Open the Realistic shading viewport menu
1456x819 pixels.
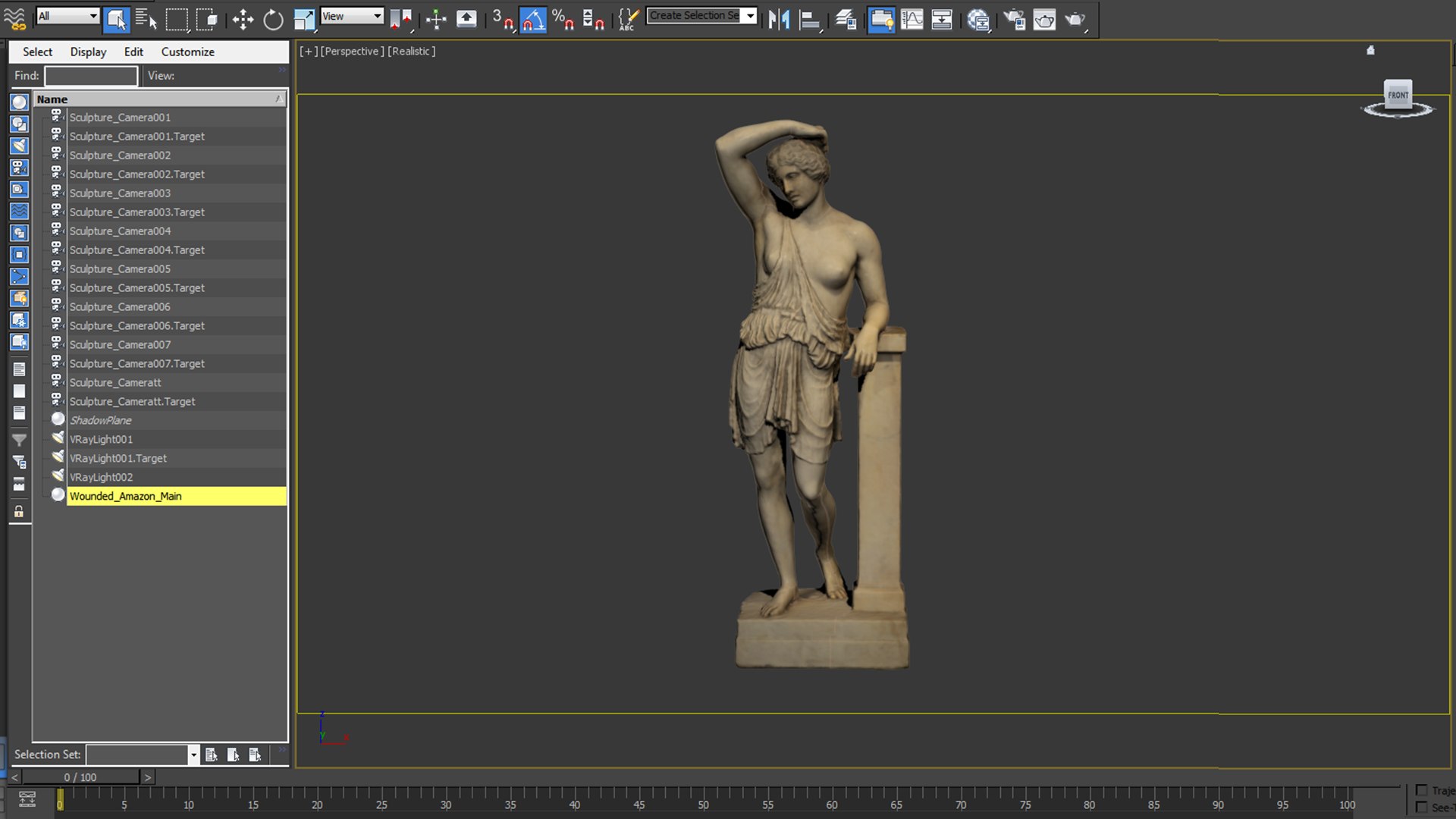[412, 51]
